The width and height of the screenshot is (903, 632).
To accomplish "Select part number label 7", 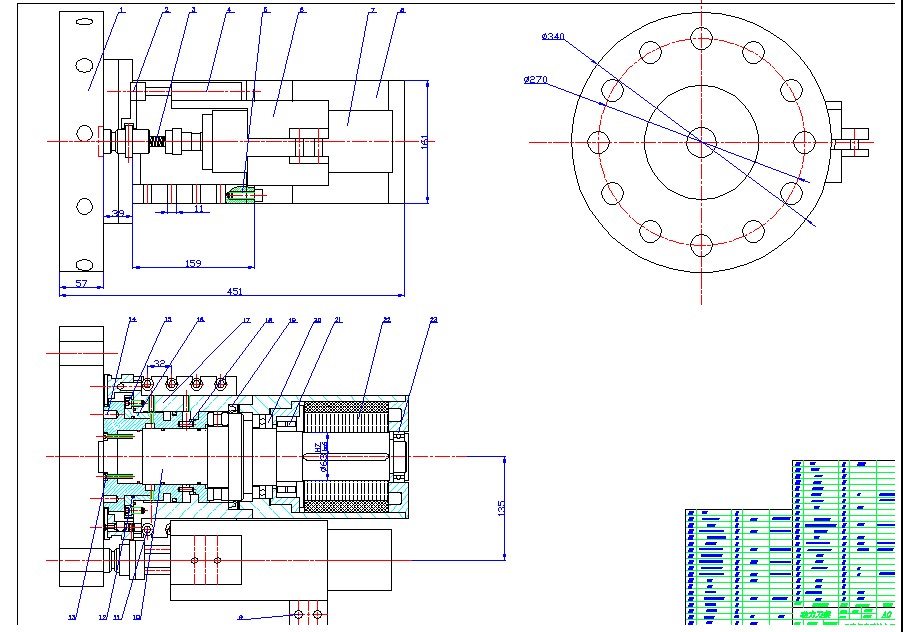I will tap(372, 10).
